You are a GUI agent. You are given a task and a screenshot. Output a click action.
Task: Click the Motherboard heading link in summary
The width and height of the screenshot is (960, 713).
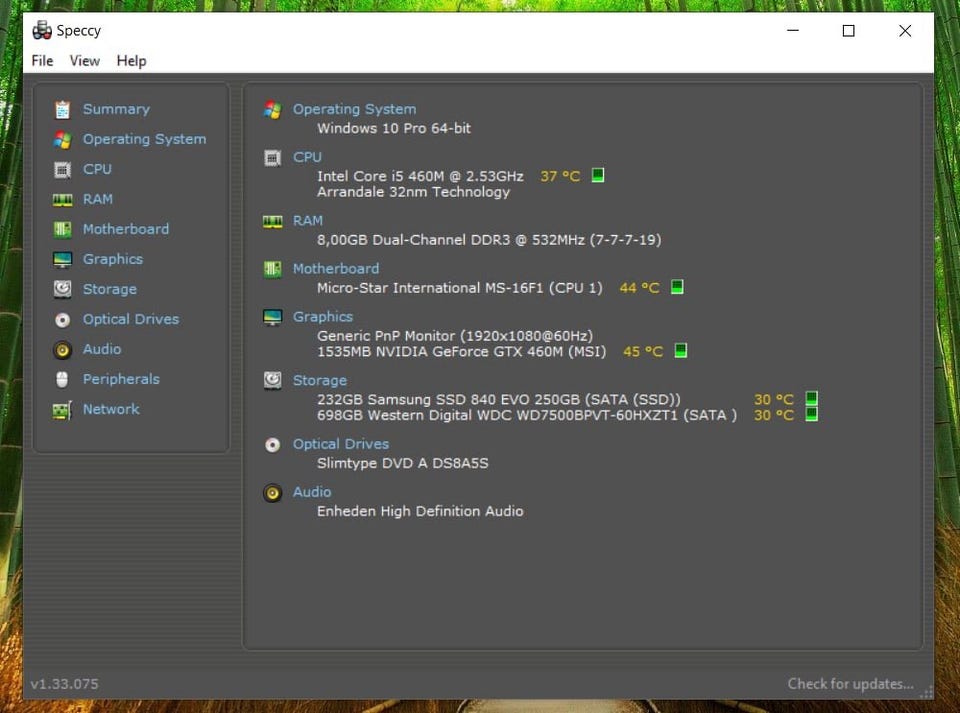click(336, 269)
